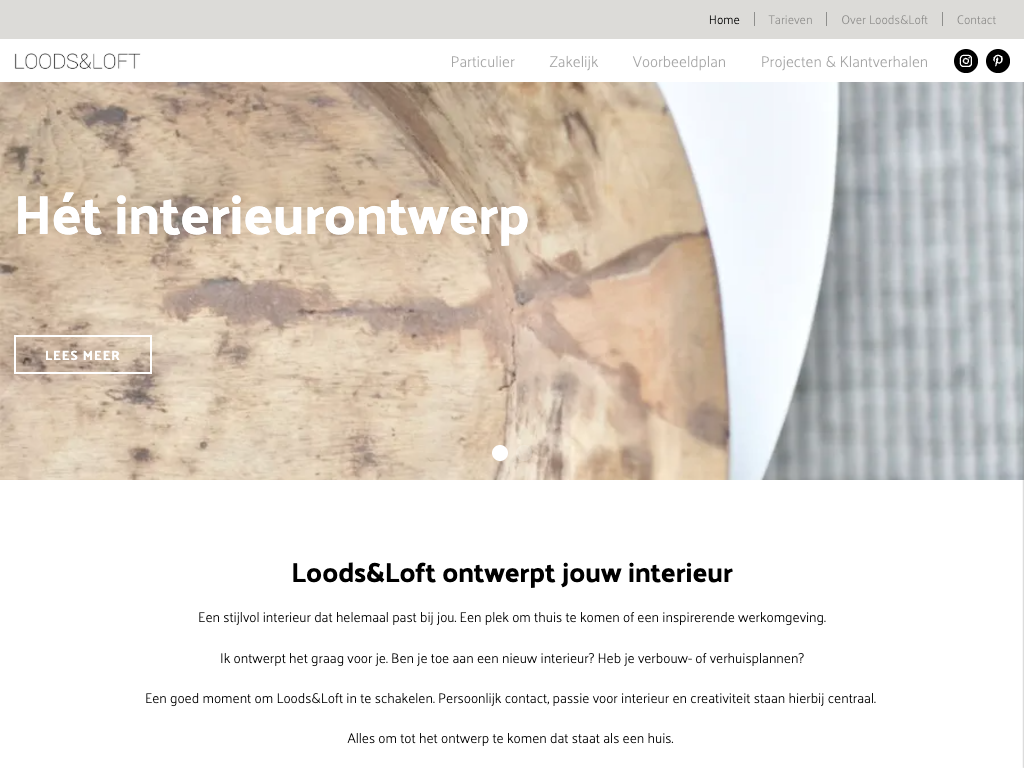Open the Particulier menu
The height and width of the screenshot is (768, 1024).
tap(483, 62)
